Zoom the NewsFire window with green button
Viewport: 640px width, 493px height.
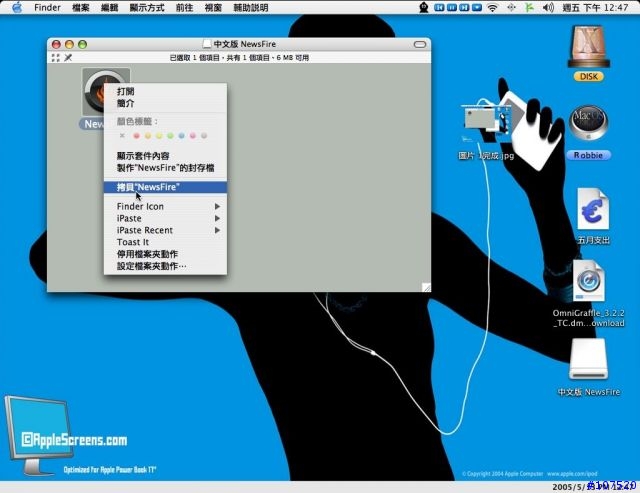[x=82, y=44]
